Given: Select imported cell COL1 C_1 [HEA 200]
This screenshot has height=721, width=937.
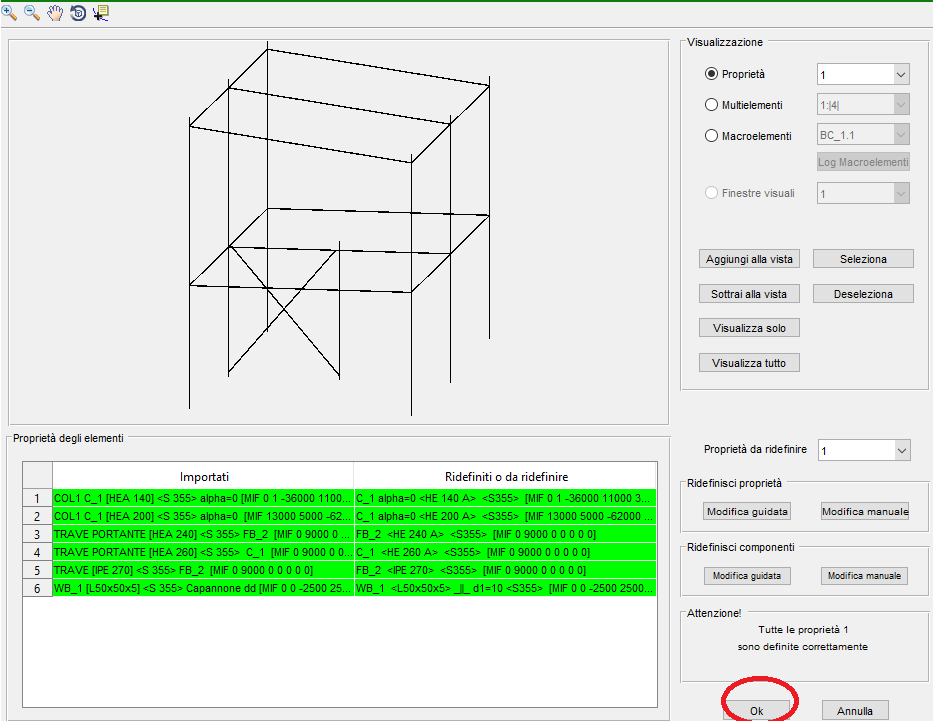Looking at the screenshot, I should pos(203,516).
